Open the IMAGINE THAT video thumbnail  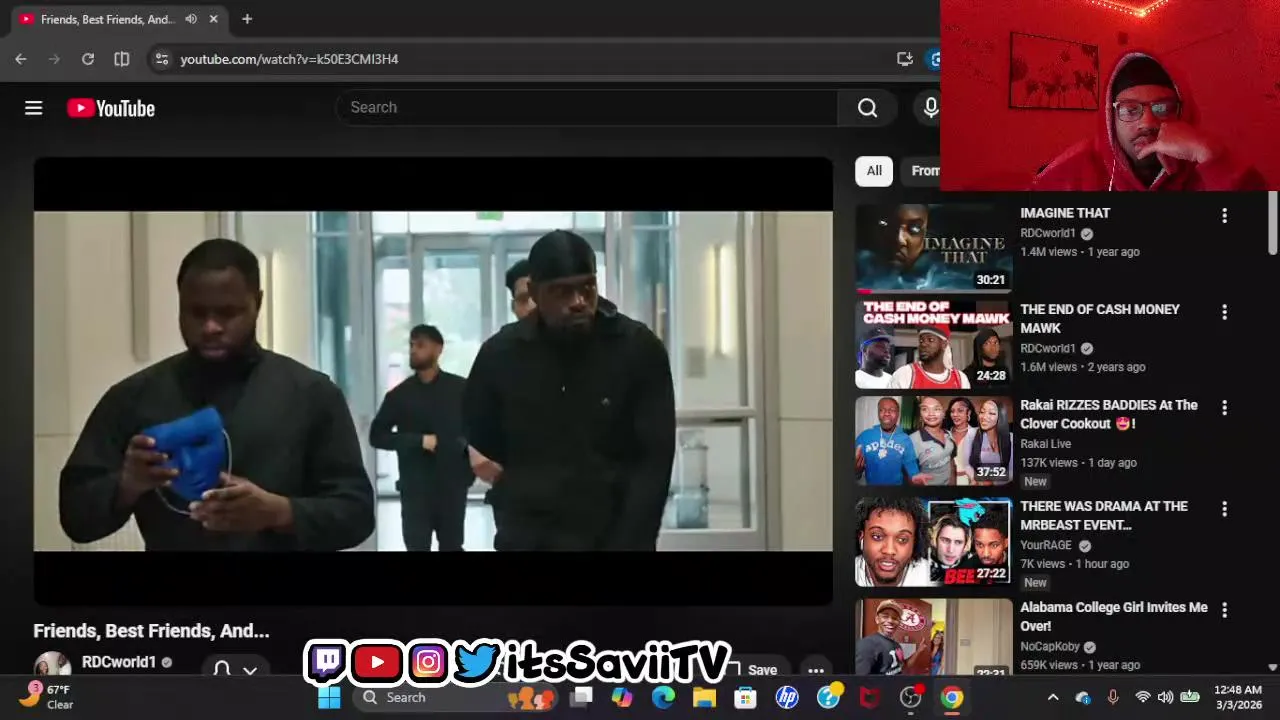click(x=933, y=248)
